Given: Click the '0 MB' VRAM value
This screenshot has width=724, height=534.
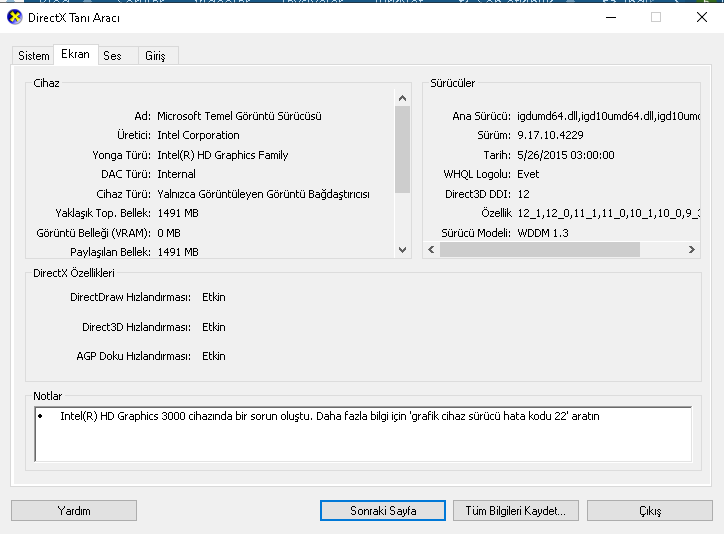Looking at the screenshot, I should pos(169,233).
